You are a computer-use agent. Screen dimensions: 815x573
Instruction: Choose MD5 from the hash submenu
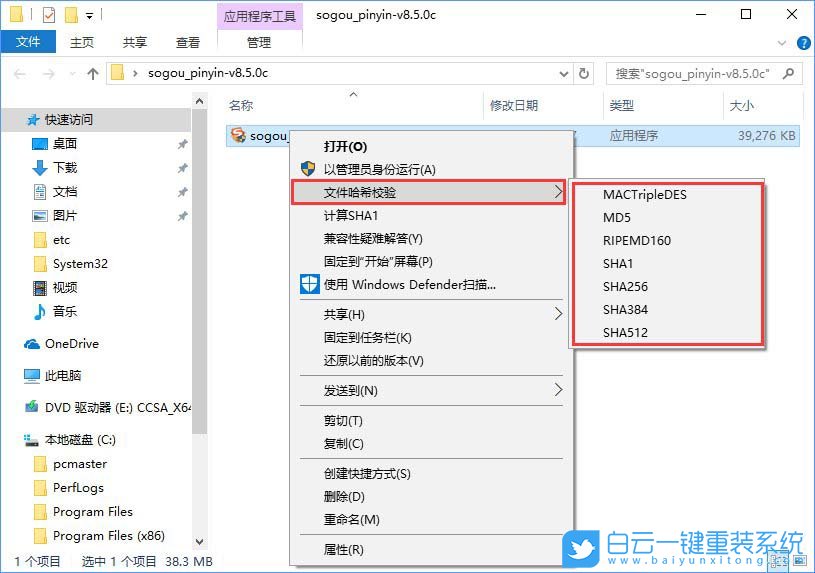(x=617, y=217)
